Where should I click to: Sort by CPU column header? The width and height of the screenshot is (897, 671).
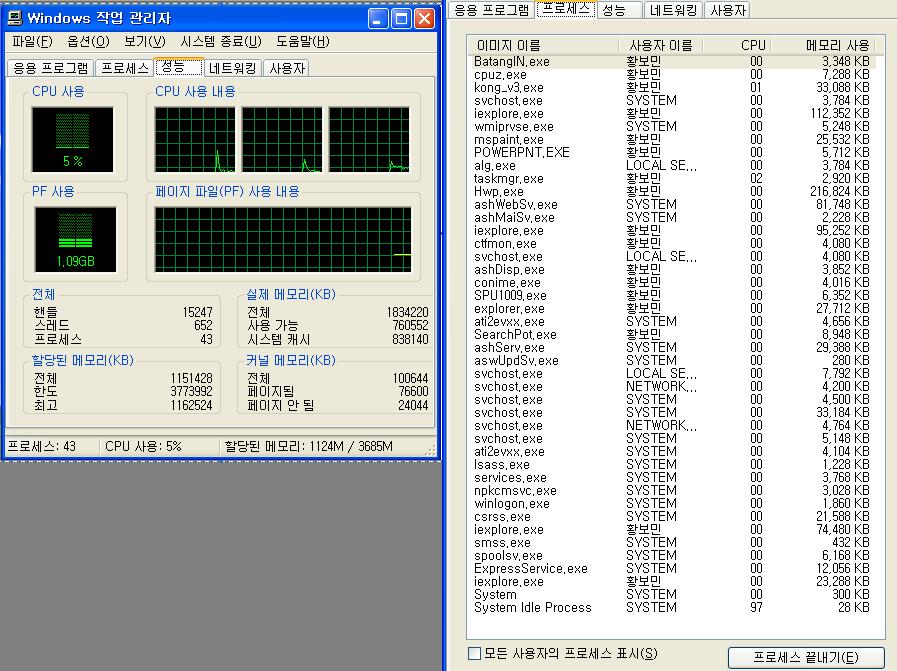(736, 45)
